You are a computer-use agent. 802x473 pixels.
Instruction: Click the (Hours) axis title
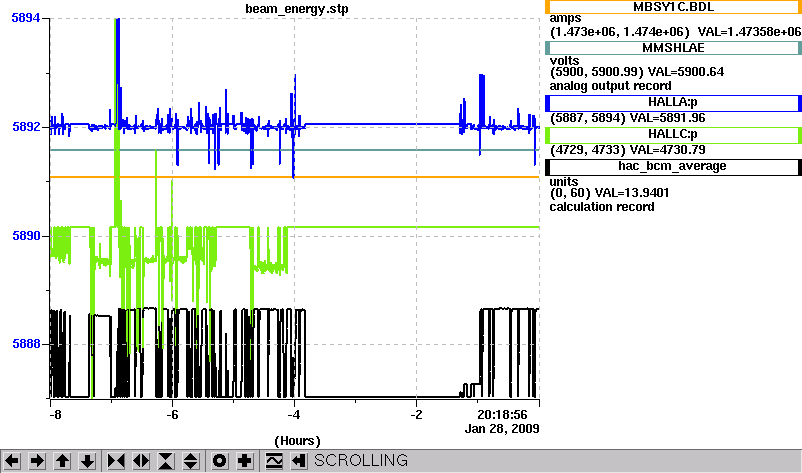click(x=297, y=441)
